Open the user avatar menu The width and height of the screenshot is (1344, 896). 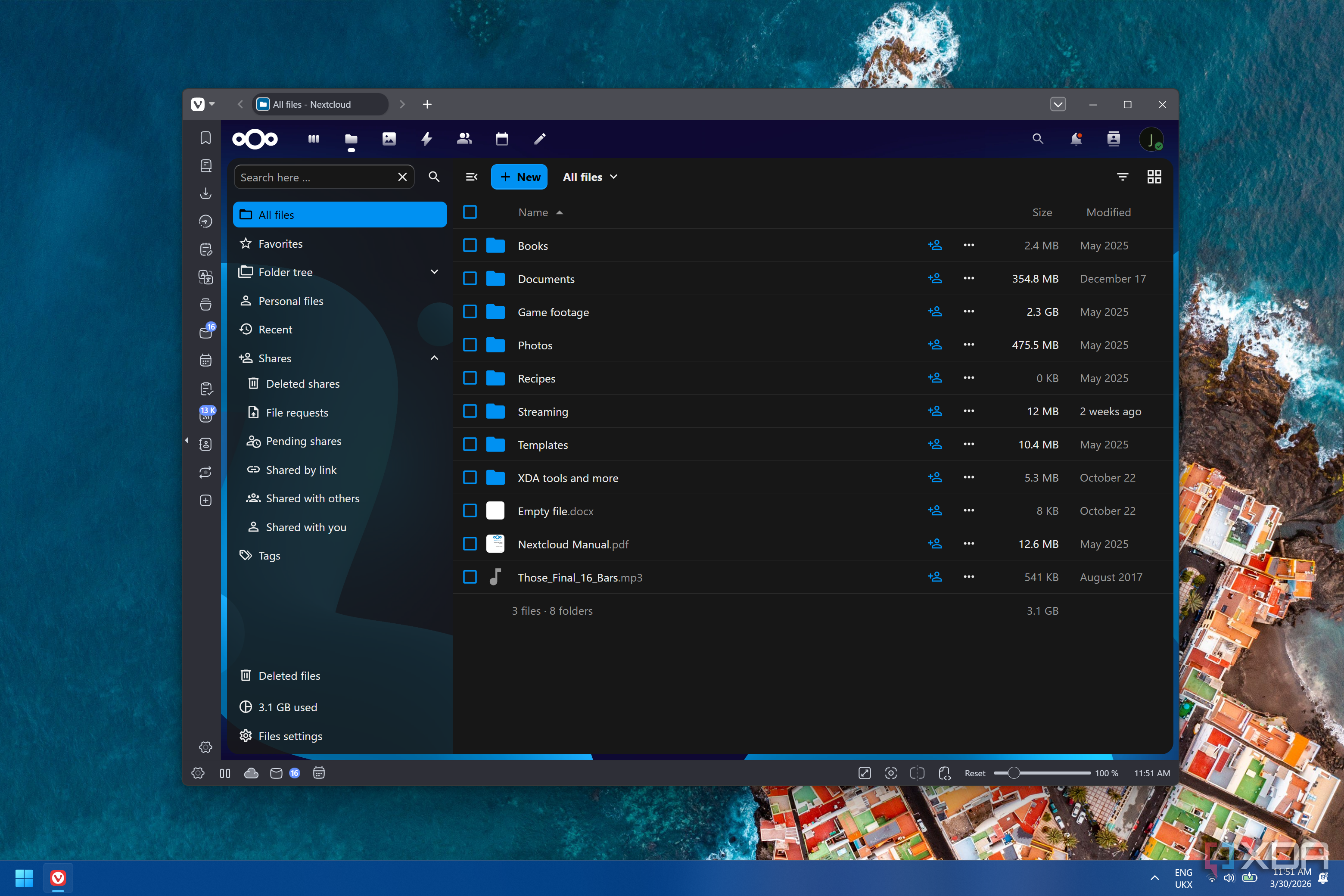tap(1151, 139)
